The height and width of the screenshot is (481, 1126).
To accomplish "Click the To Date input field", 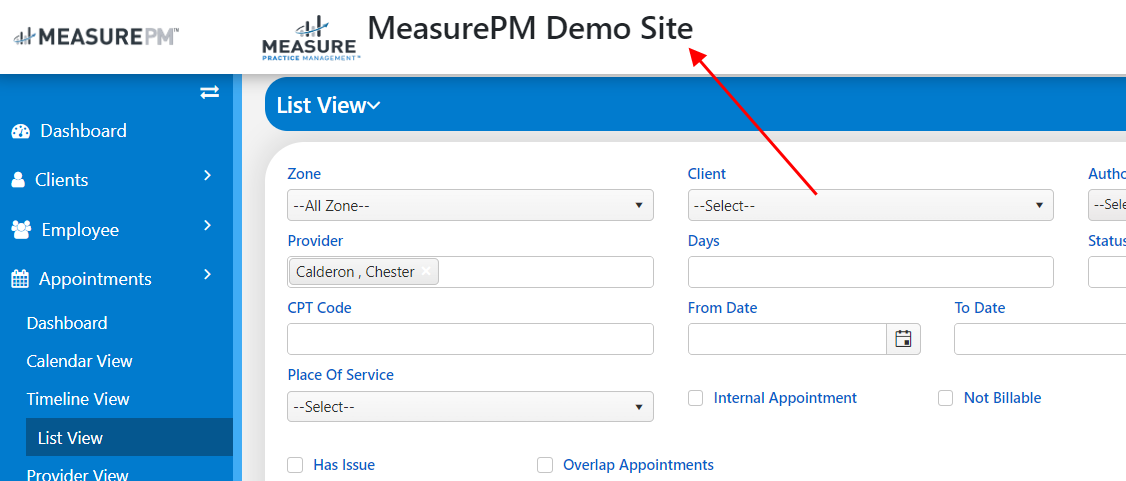I will tap(1040, 339).
